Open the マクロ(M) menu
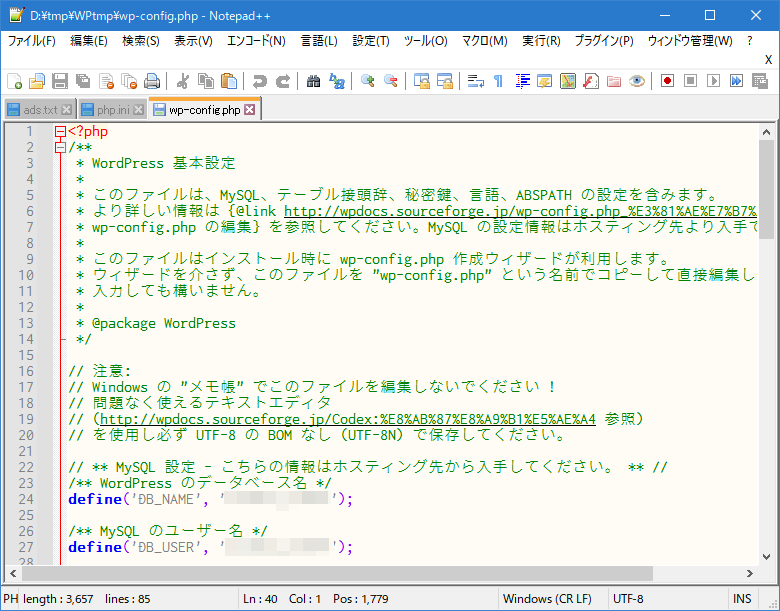 485,41
